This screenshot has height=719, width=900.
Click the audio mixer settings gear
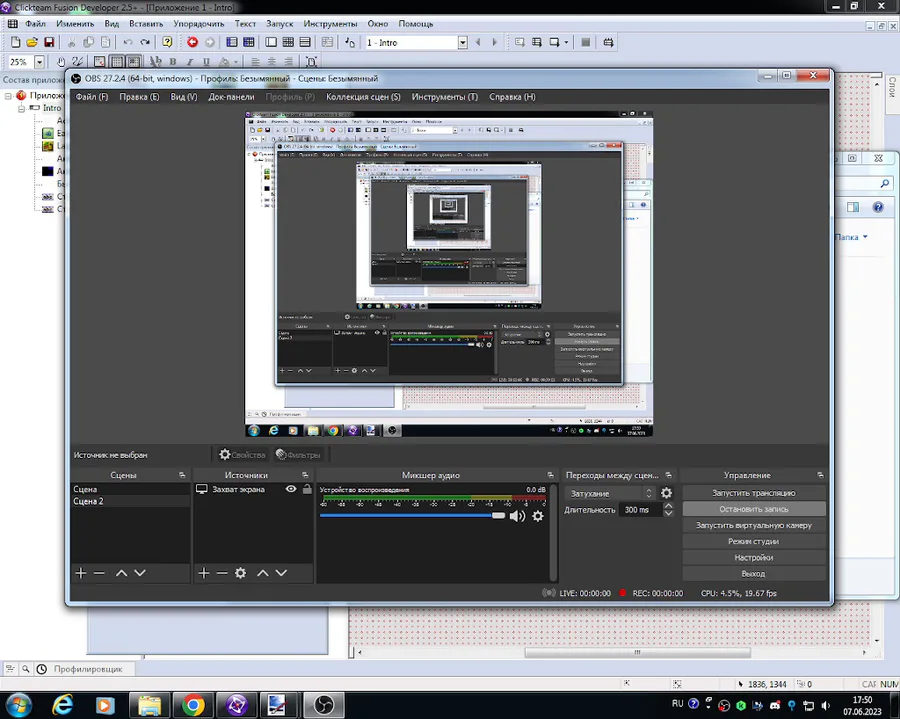[x=538, y=516]
